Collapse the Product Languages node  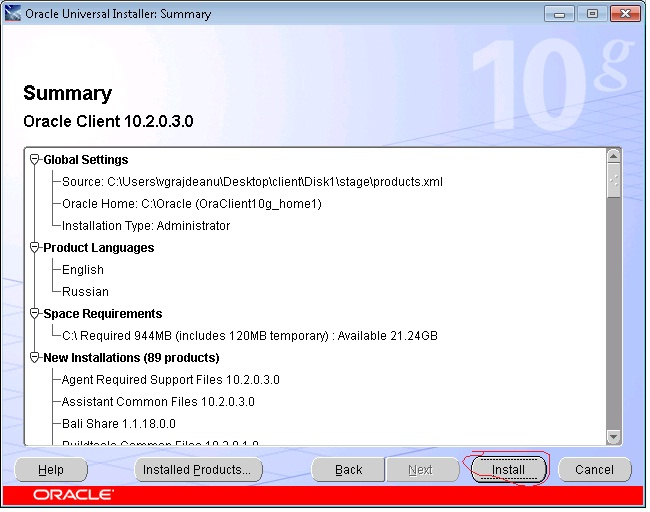35,248
